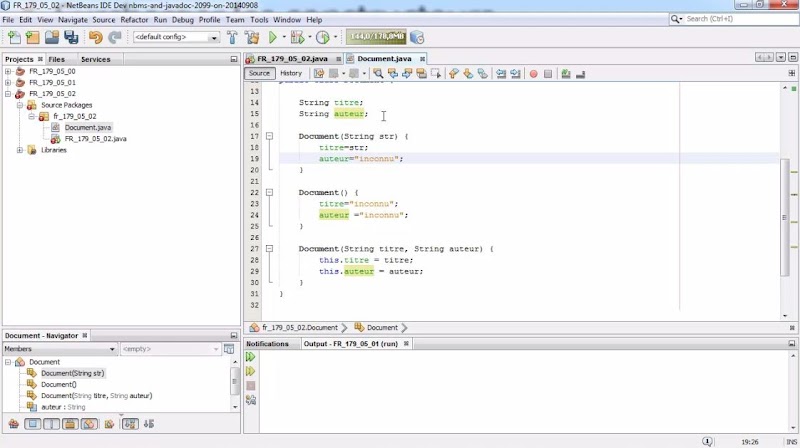Open Run Project dropdown arrow
The width and height of the screenshot is (800, 448).
tap(284, 37)
